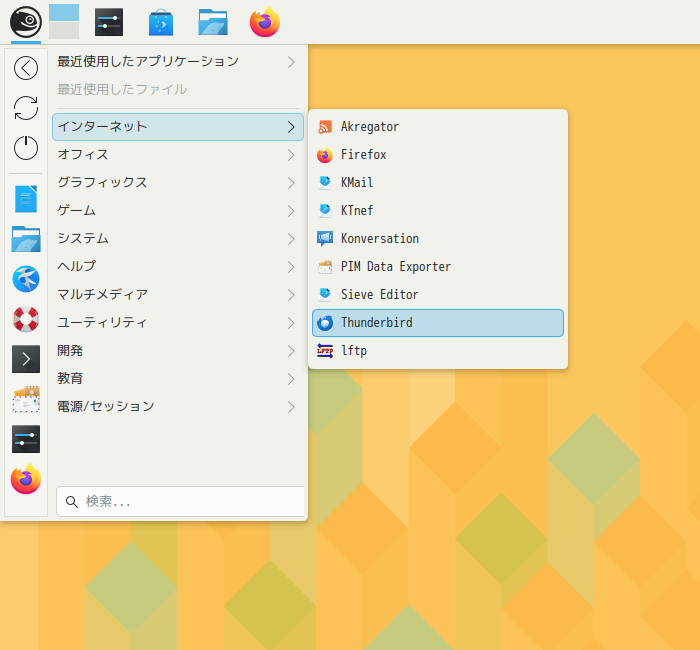The height and width of the screenshot is (650, 700).
Task: Launch PIM Data Exporter entry
Action: (438, 267)
